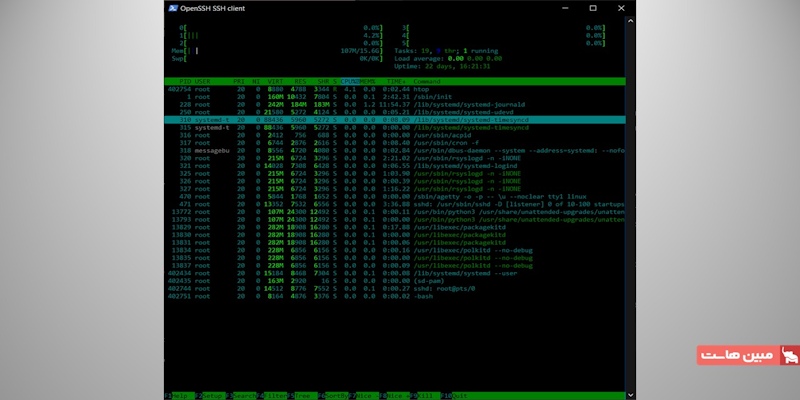
Task: Click the scrollbar down arrow
Action: pos(631,395)
